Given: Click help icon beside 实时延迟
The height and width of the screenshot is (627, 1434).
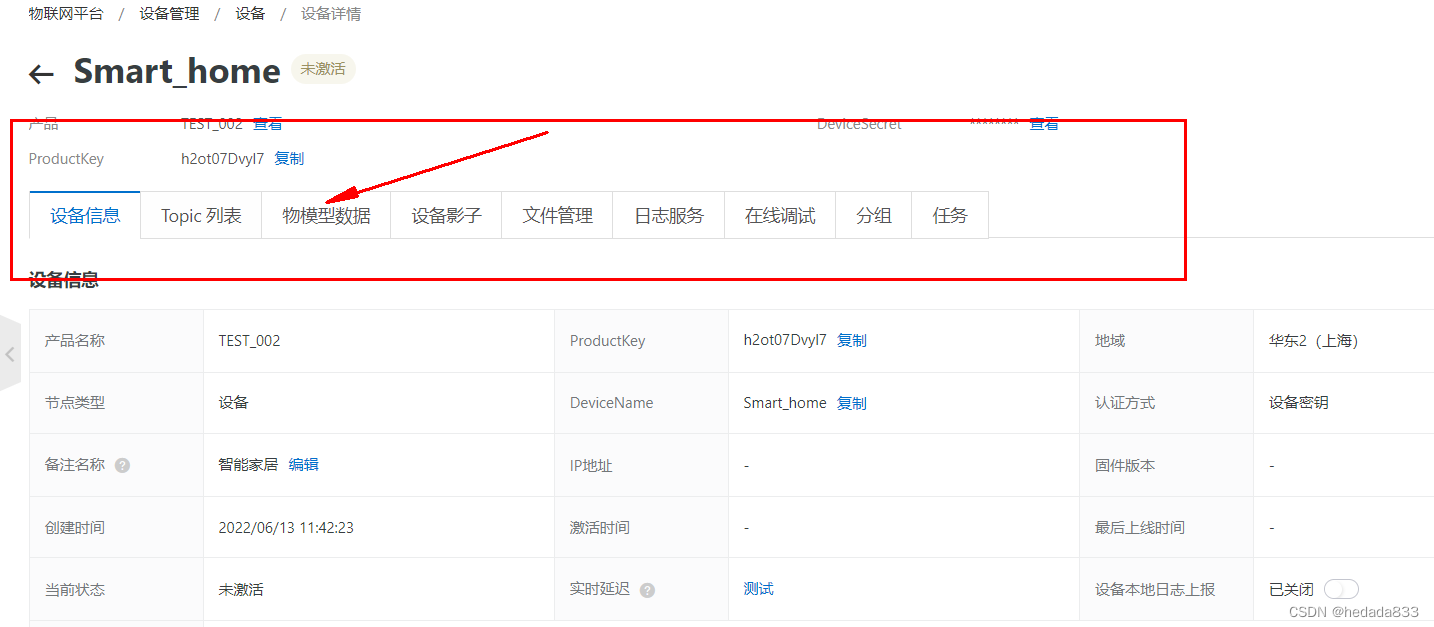Looking at the screenshot, I should [647, 590].
